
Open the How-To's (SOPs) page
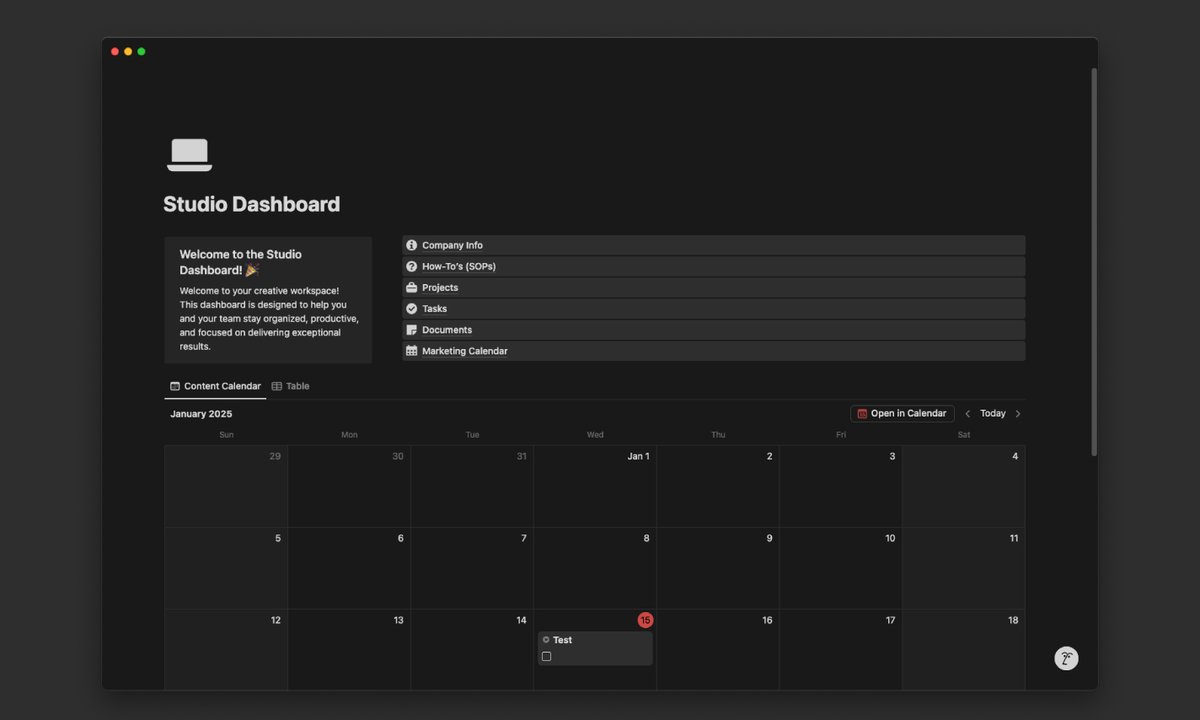[713, 266]
